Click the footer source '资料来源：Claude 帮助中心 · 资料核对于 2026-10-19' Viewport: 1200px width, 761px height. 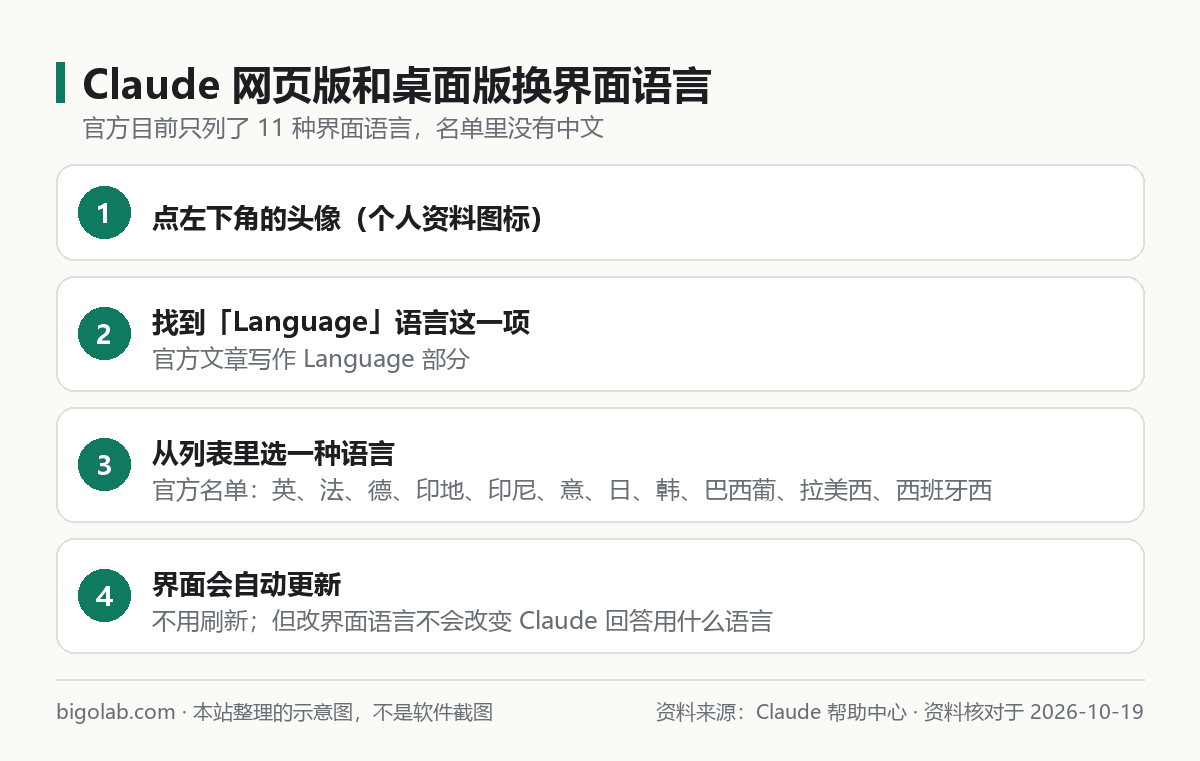[899, 713]
